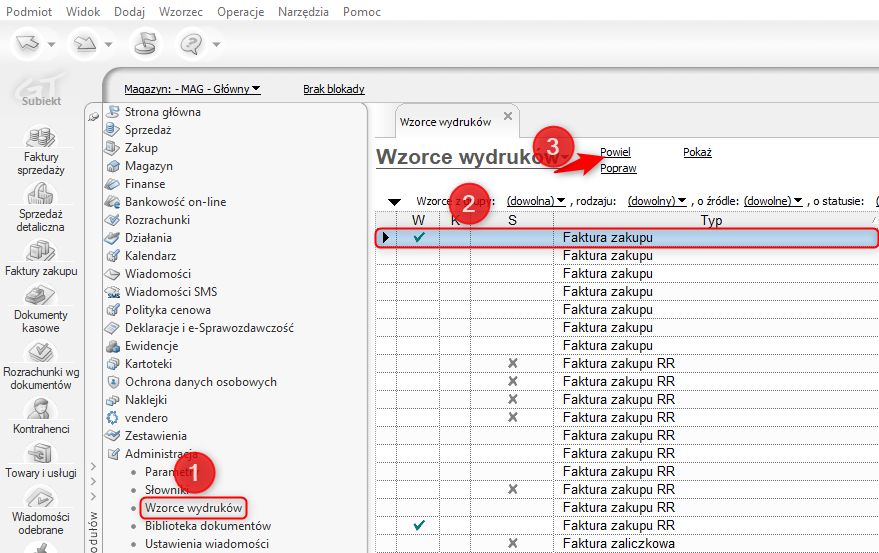879x553 pixels.
Task: Toggle W checkmark on selected Faktura zakupu row
Action: [419, 237]
